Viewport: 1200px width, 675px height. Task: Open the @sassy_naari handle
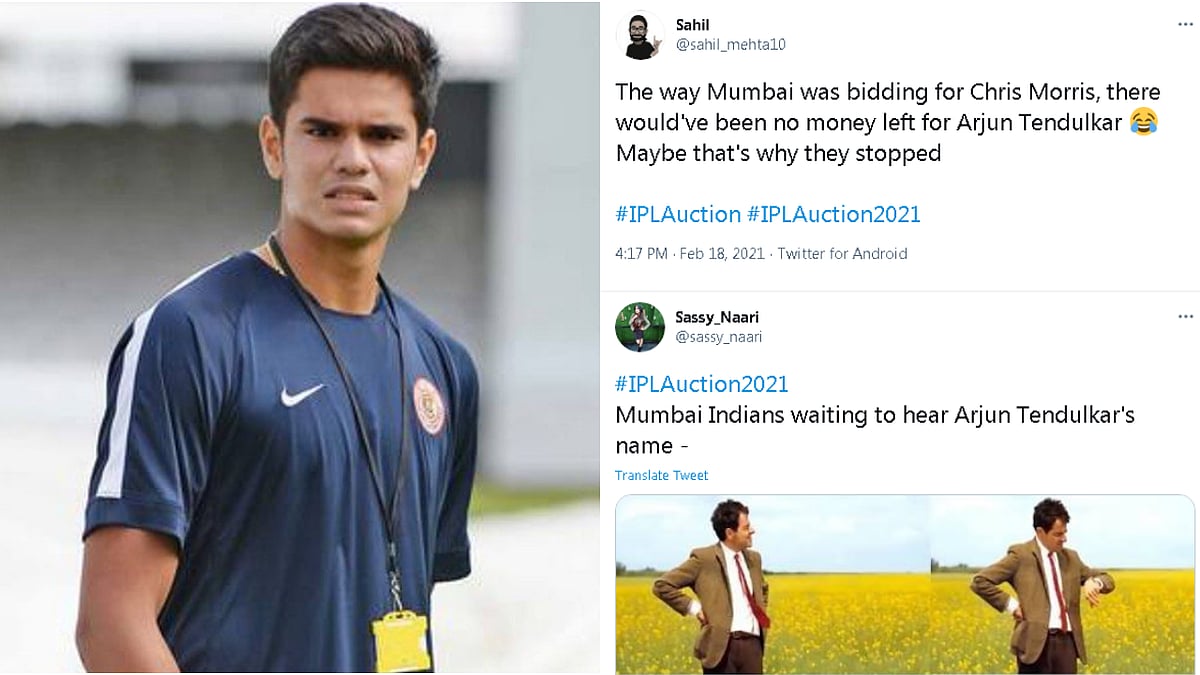point(718,337)
